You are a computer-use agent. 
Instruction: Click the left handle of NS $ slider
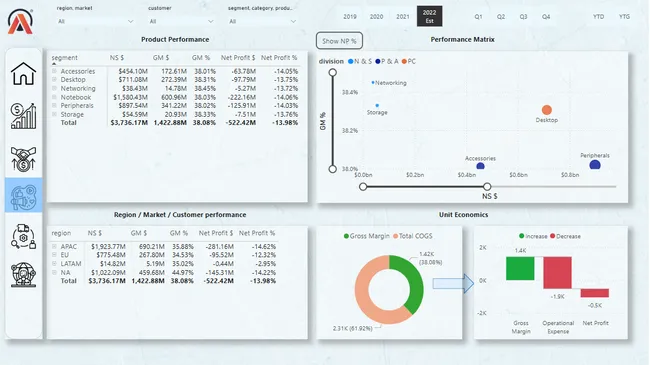click(363, 187)
